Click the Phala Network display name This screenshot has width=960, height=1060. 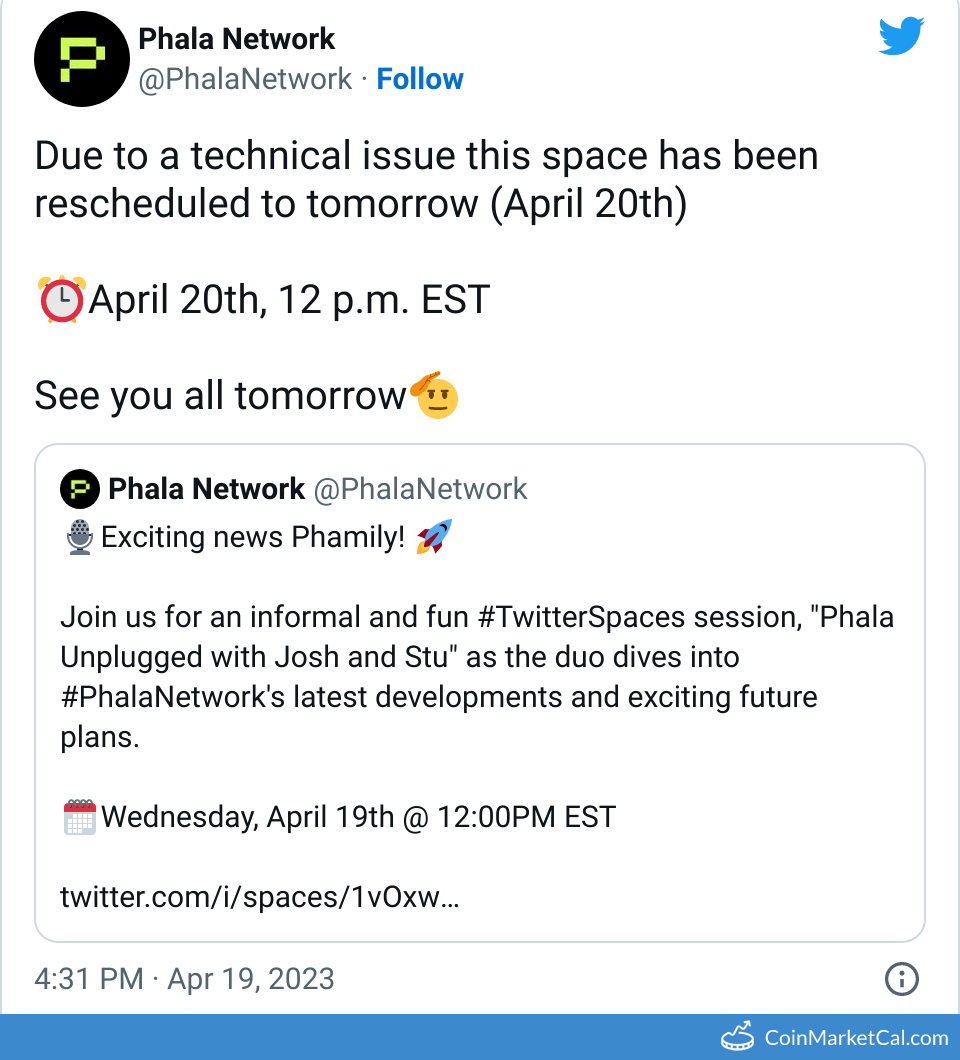coord(236,39)
